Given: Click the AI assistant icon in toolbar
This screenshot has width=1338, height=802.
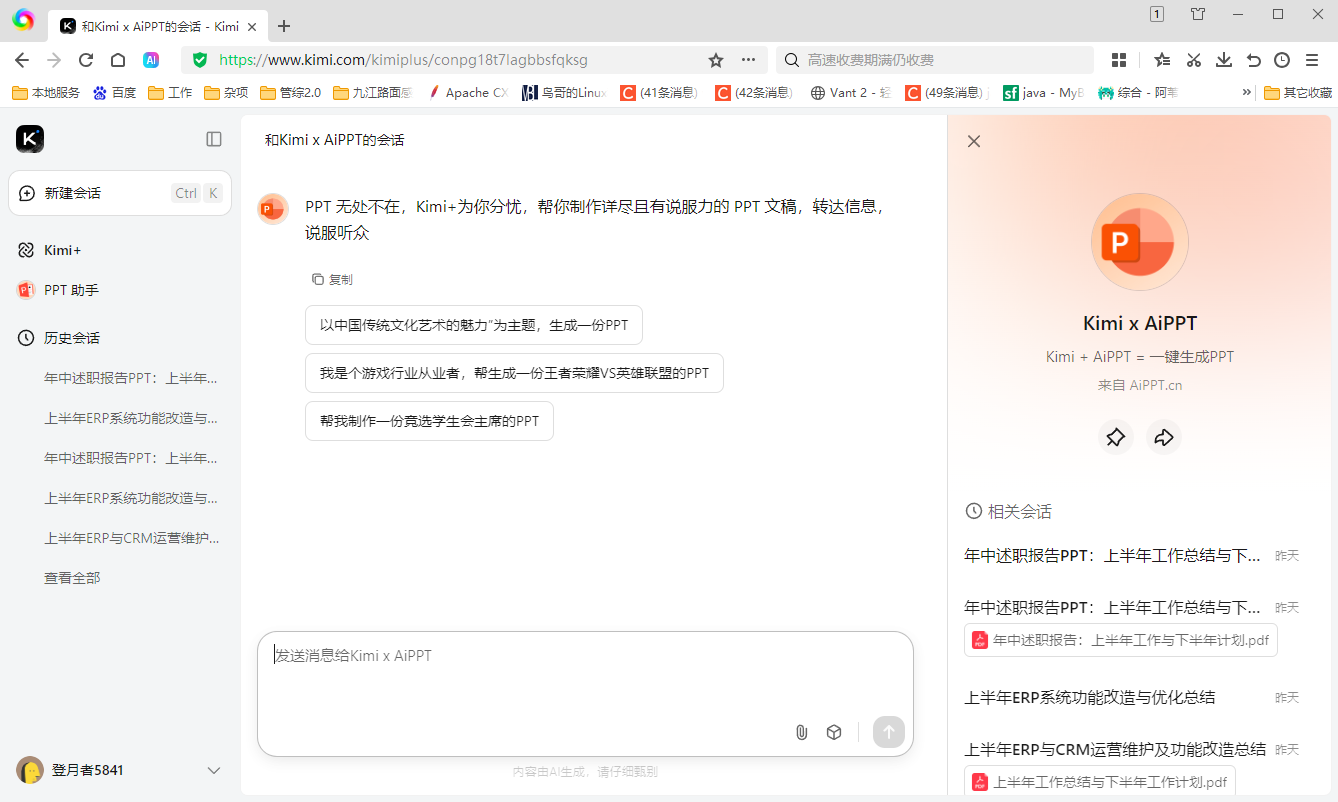Looking at the screenshot, I should (151, 60).
